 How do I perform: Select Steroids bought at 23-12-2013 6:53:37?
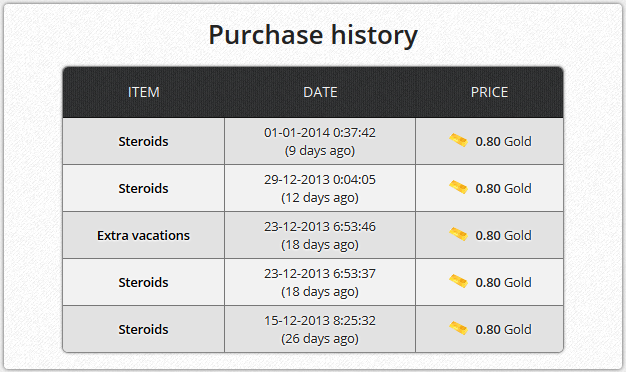tap(143, 283)
